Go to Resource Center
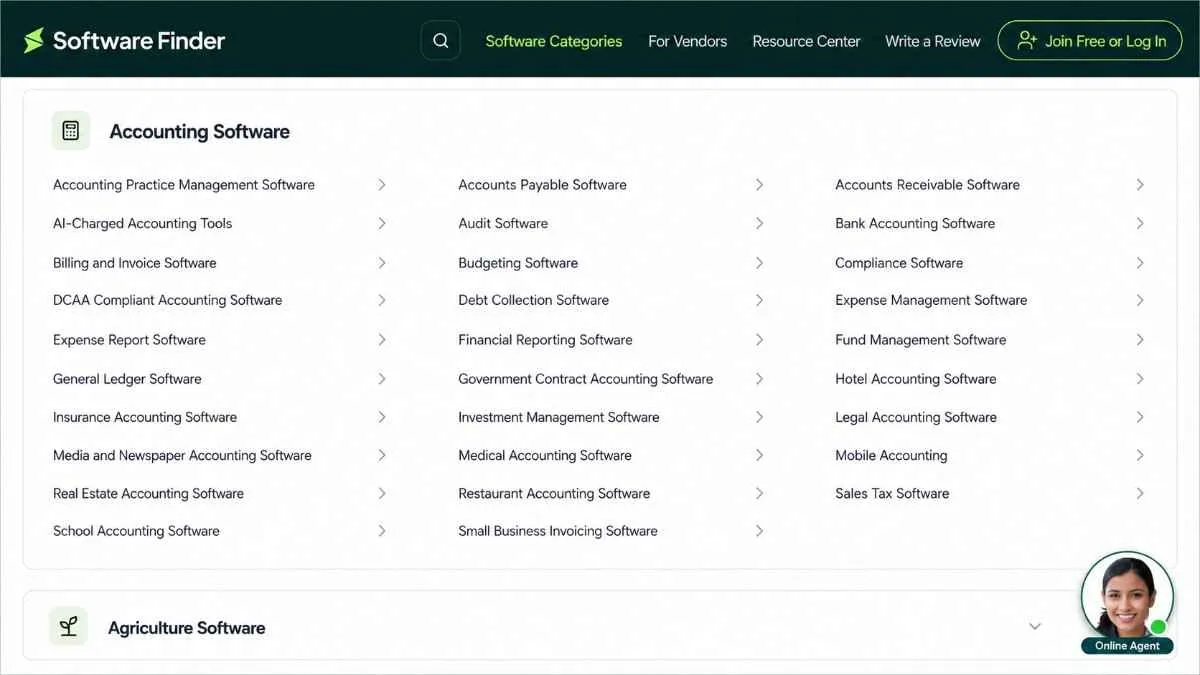This screenshot has width=1200, height=675. pyautogui.click(x=806, y=41)
